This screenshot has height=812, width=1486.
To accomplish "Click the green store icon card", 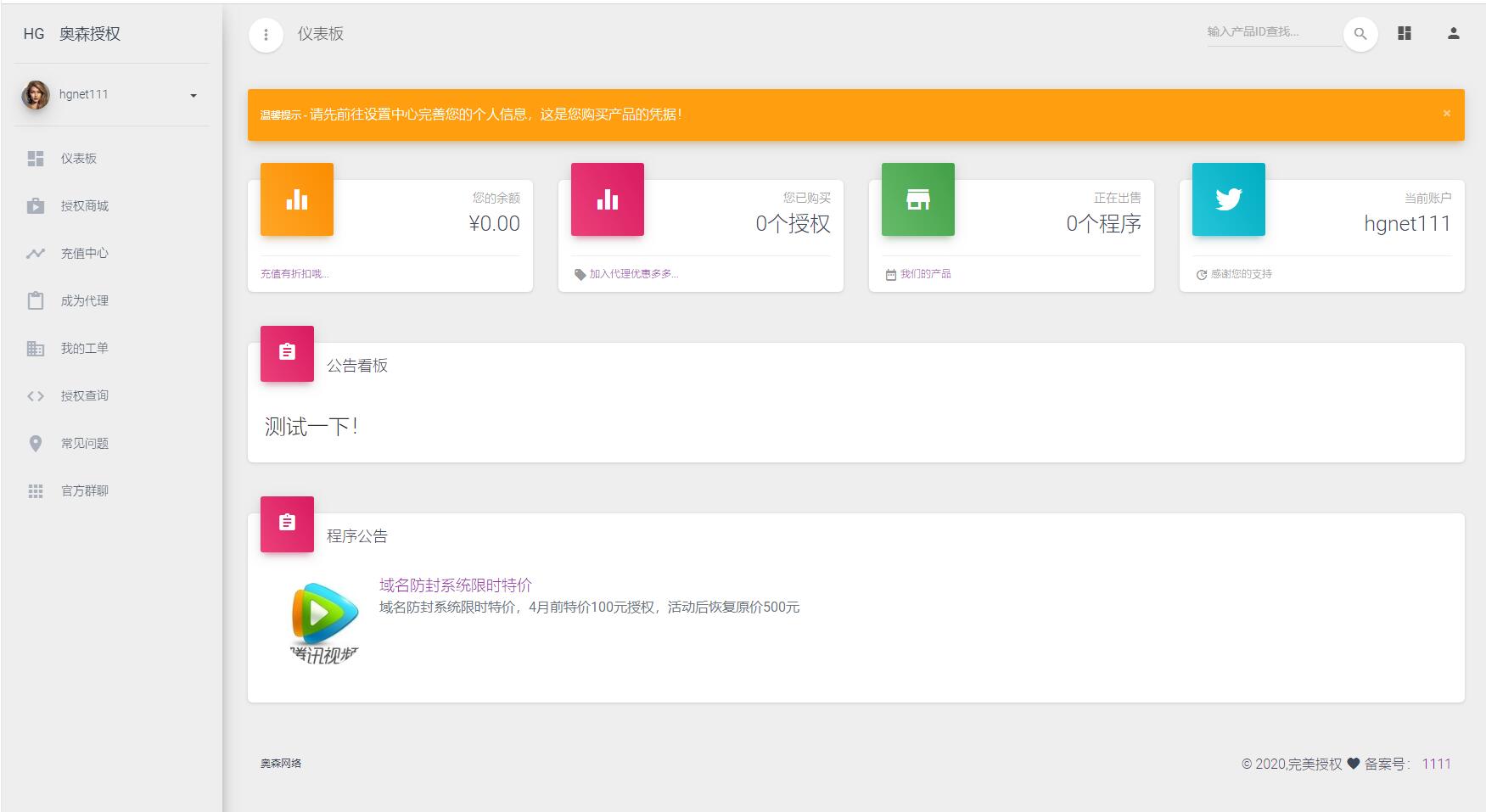I will pos(918,199).
